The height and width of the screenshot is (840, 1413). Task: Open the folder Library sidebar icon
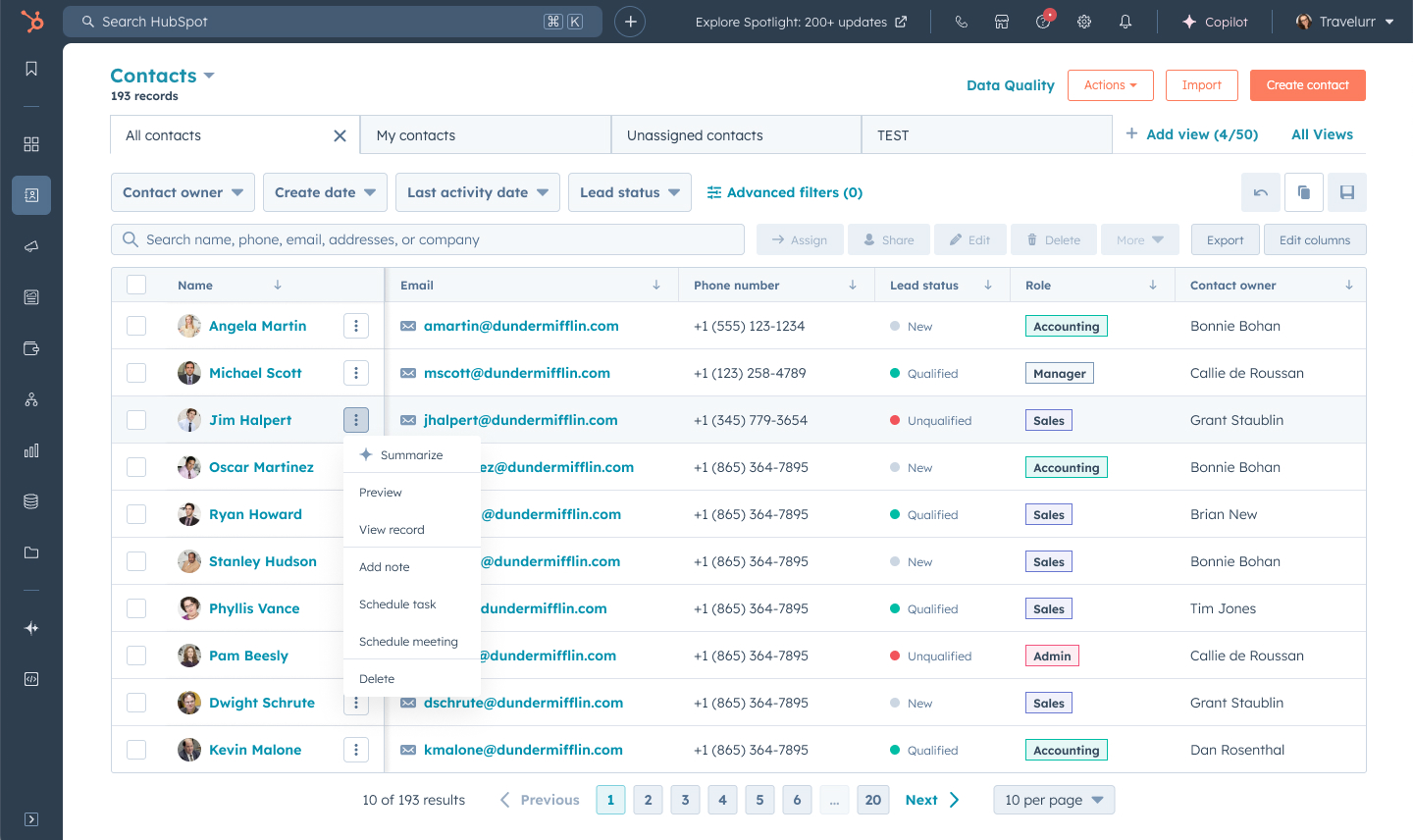[31, 552]
